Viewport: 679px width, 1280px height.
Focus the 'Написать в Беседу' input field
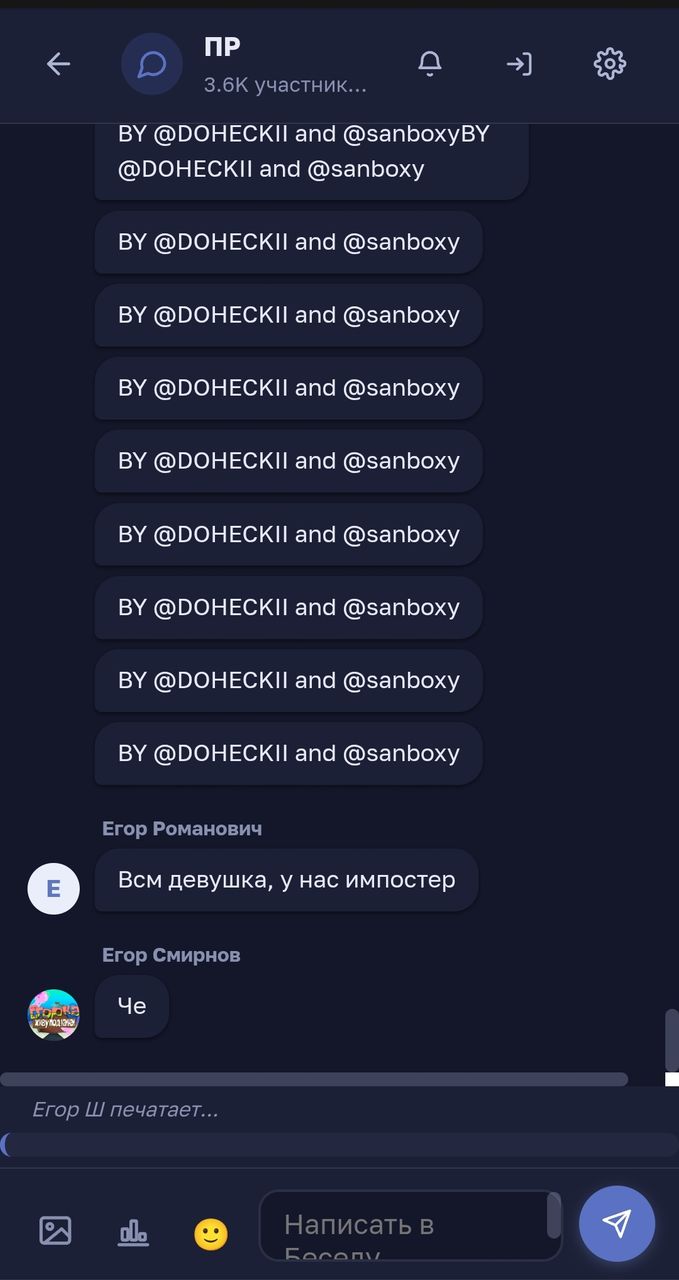coord(410,1225)
